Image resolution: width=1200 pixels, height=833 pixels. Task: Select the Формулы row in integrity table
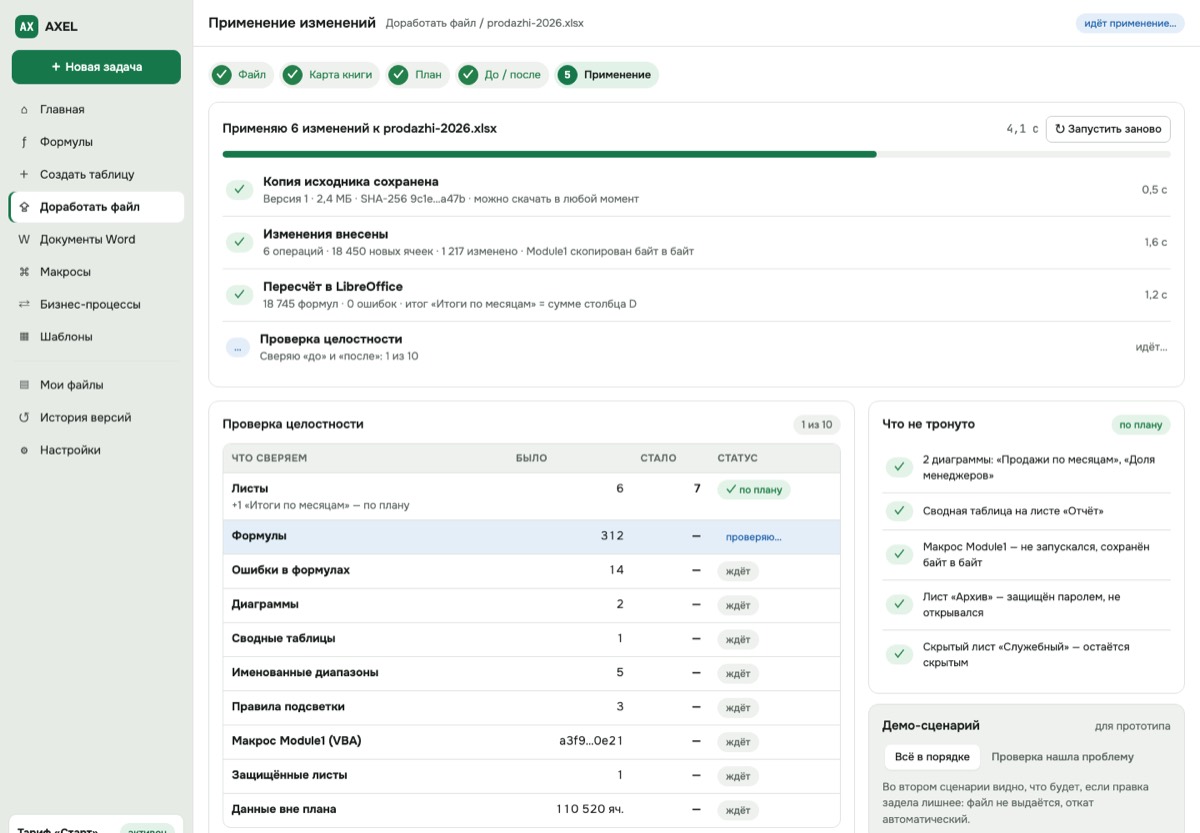[531, 536]
